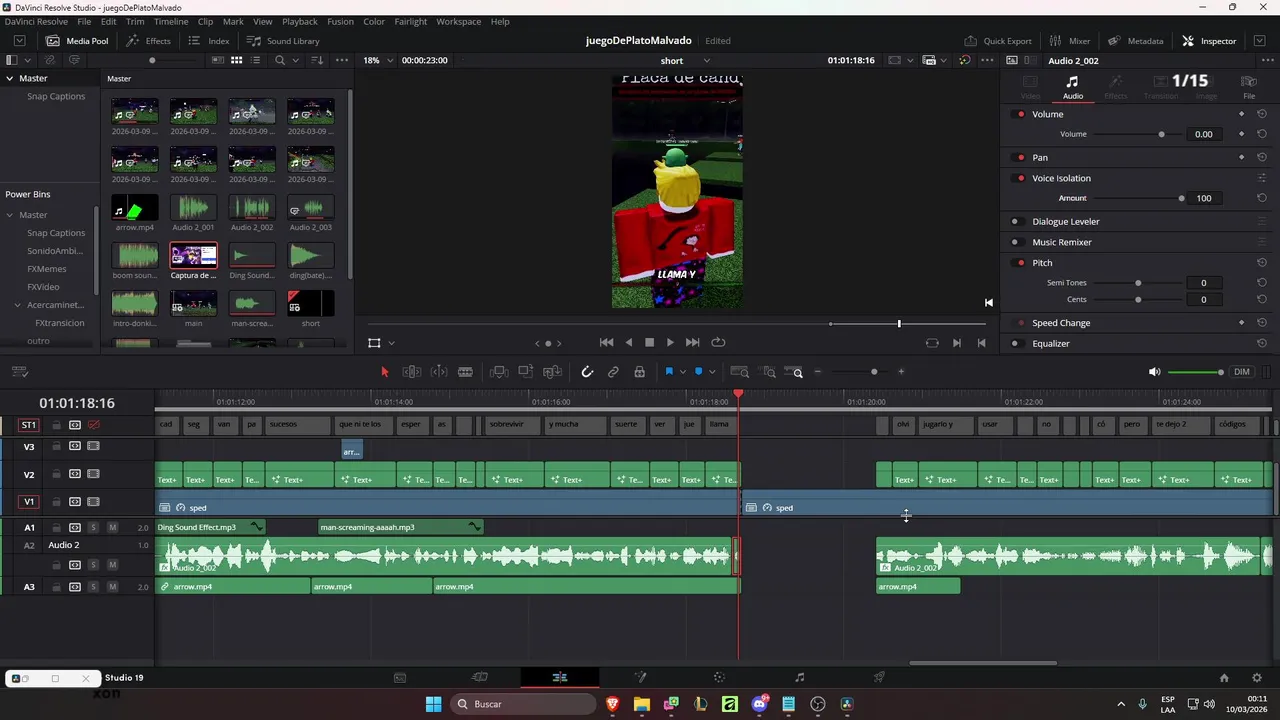
Task: Play the timeline forward
Action: (670, 342)
